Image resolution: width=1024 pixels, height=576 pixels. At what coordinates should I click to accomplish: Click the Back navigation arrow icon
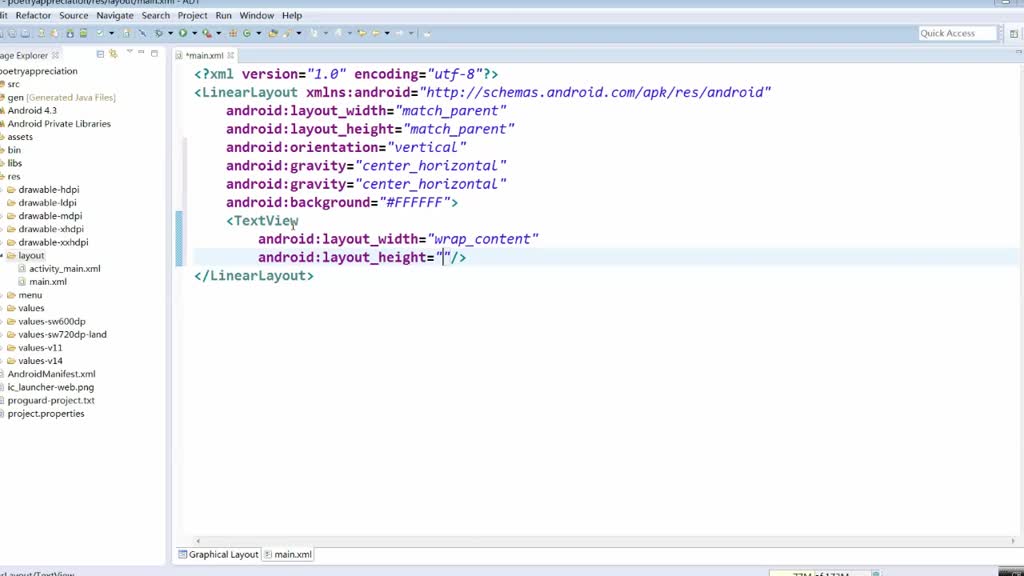point(376,33)
